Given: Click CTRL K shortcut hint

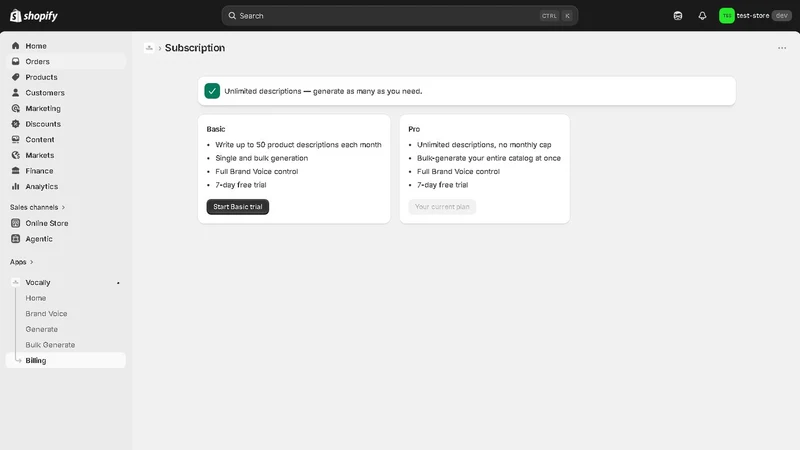Looking at the screenshot, I should 556,16.
